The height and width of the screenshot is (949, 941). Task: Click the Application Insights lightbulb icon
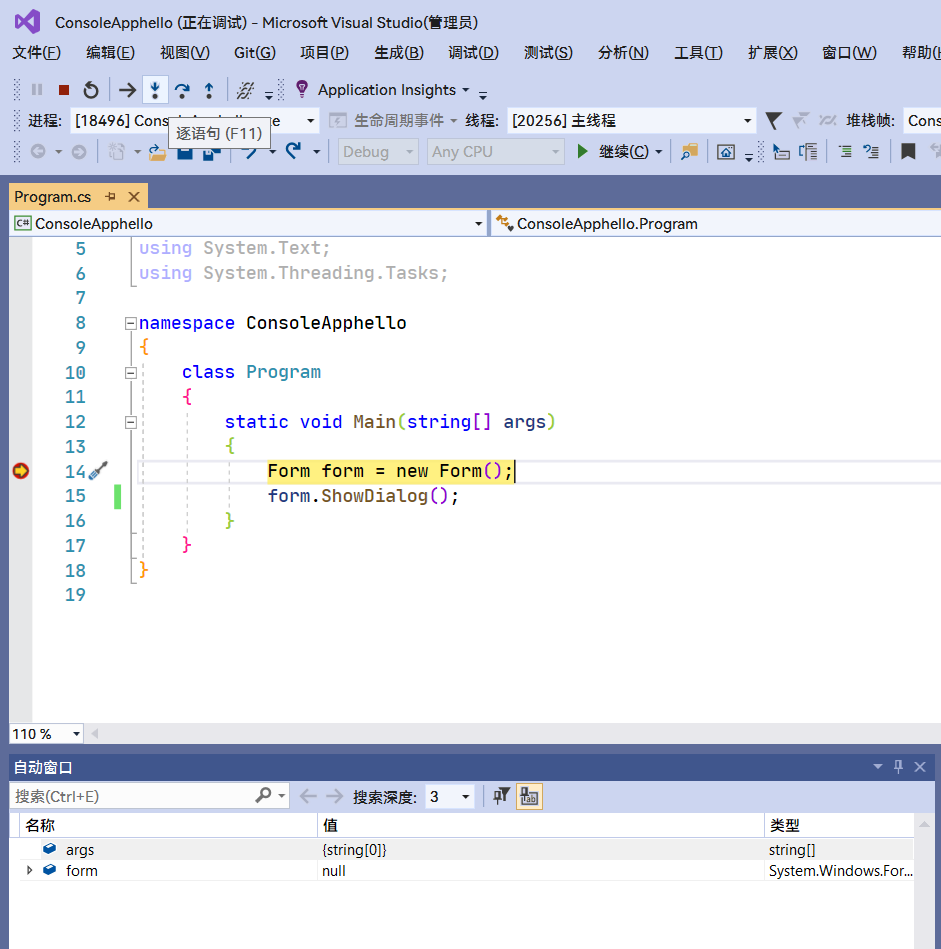click(x=302, y=89)
